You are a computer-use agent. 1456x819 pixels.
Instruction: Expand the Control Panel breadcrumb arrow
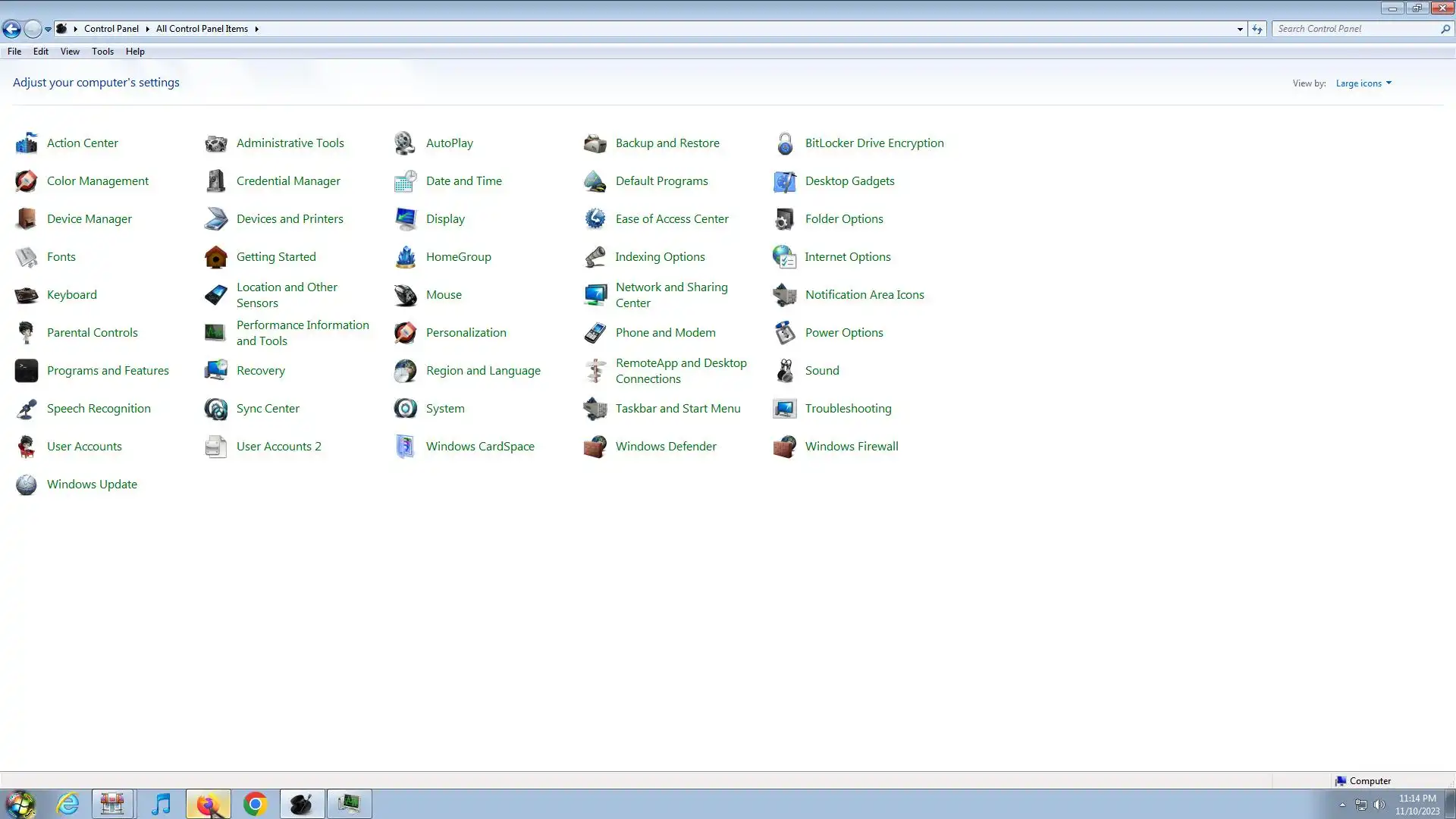coord(147,29)
